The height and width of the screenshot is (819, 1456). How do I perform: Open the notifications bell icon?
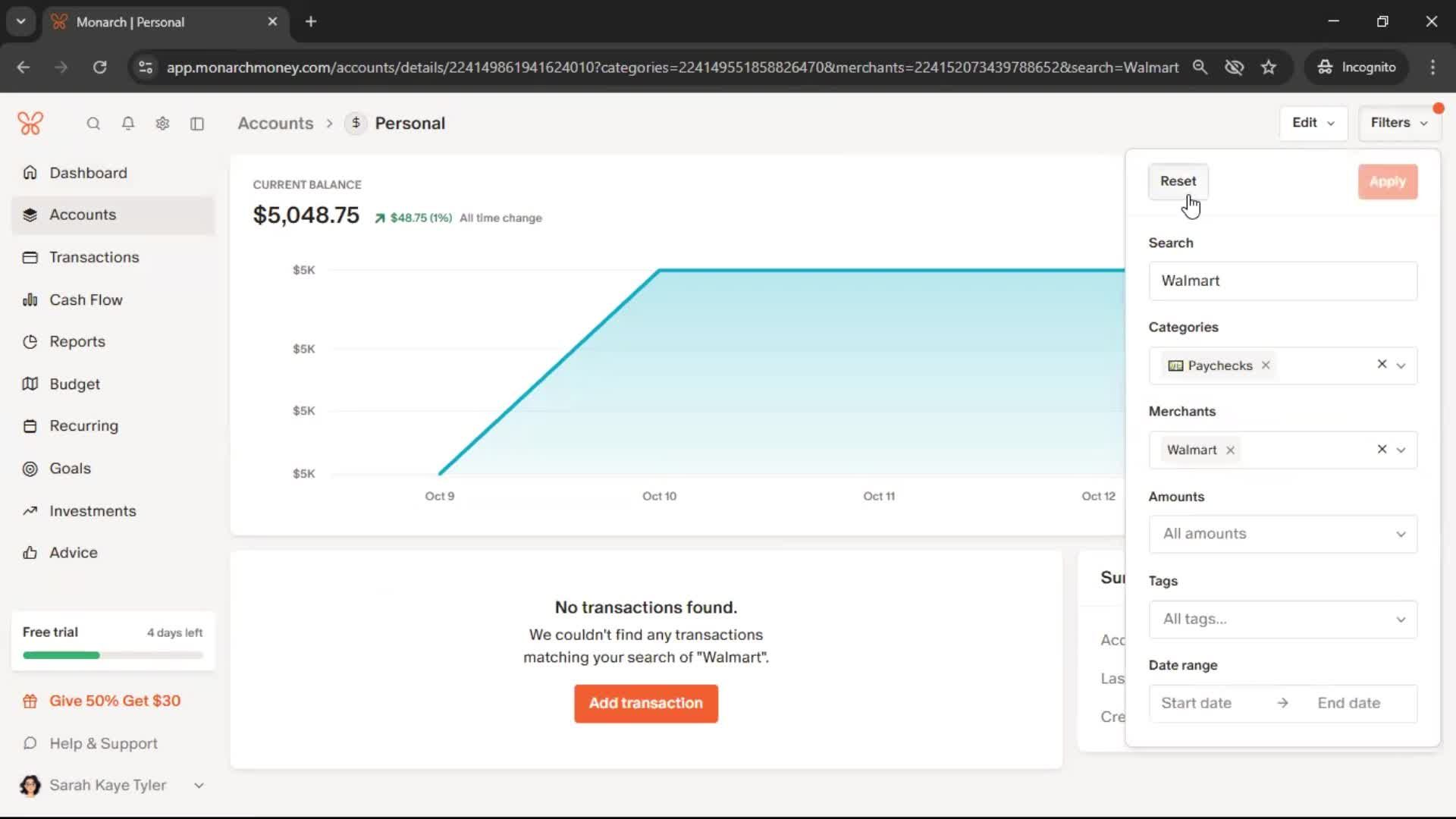coord(128,124)
